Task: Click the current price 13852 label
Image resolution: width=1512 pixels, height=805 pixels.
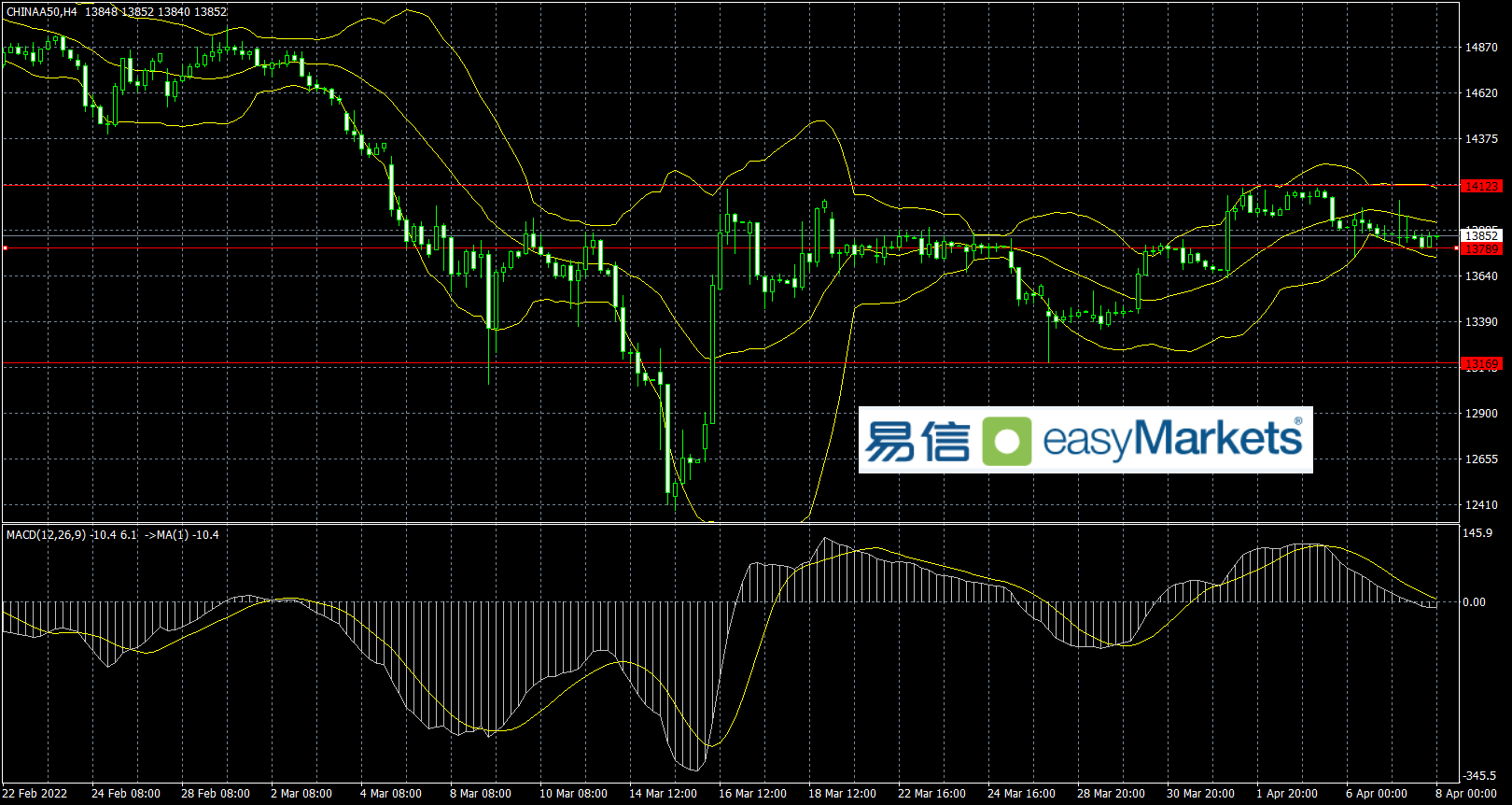Action: (1481, 236)
